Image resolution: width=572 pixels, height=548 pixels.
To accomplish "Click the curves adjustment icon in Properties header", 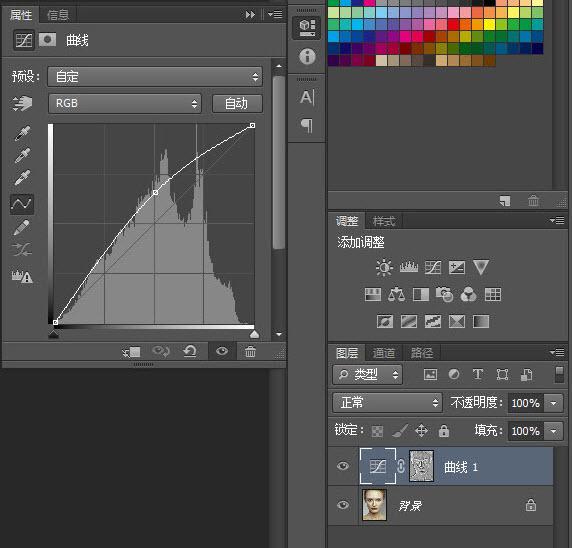I will 24,40.
